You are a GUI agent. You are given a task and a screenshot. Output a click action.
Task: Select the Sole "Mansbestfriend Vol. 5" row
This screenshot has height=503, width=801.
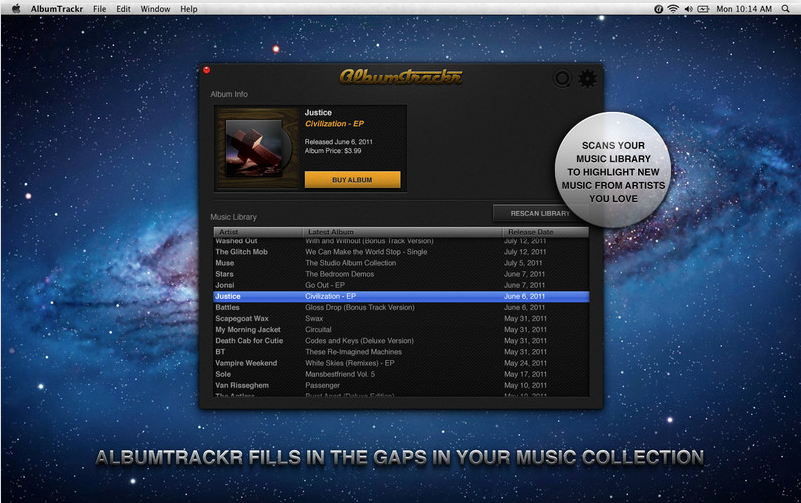click(x=401, y=374)
